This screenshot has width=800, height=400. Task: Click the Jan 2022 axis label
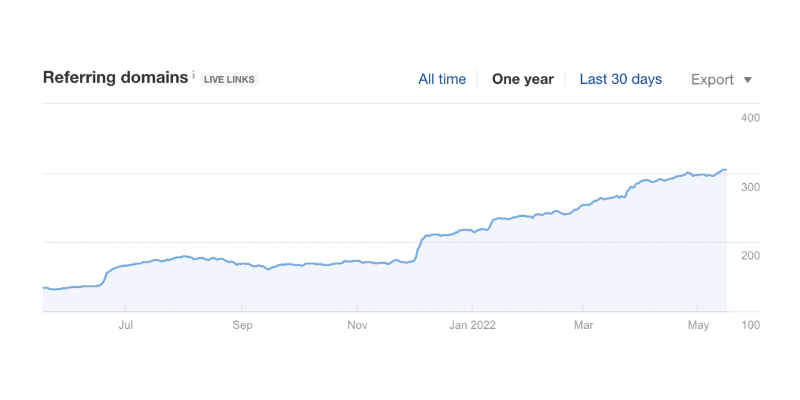click(472, 326)
